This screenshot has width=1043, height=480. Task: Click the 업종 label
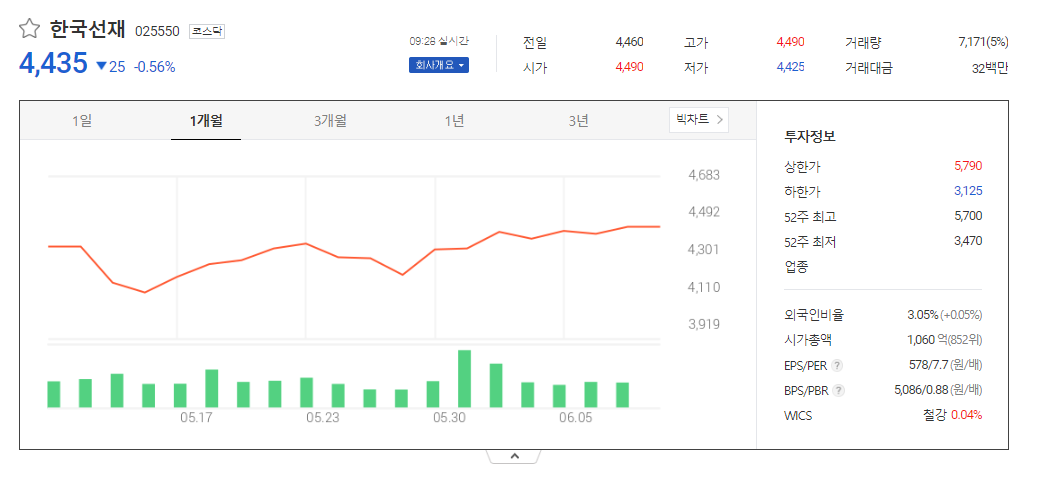coord(796,267)
